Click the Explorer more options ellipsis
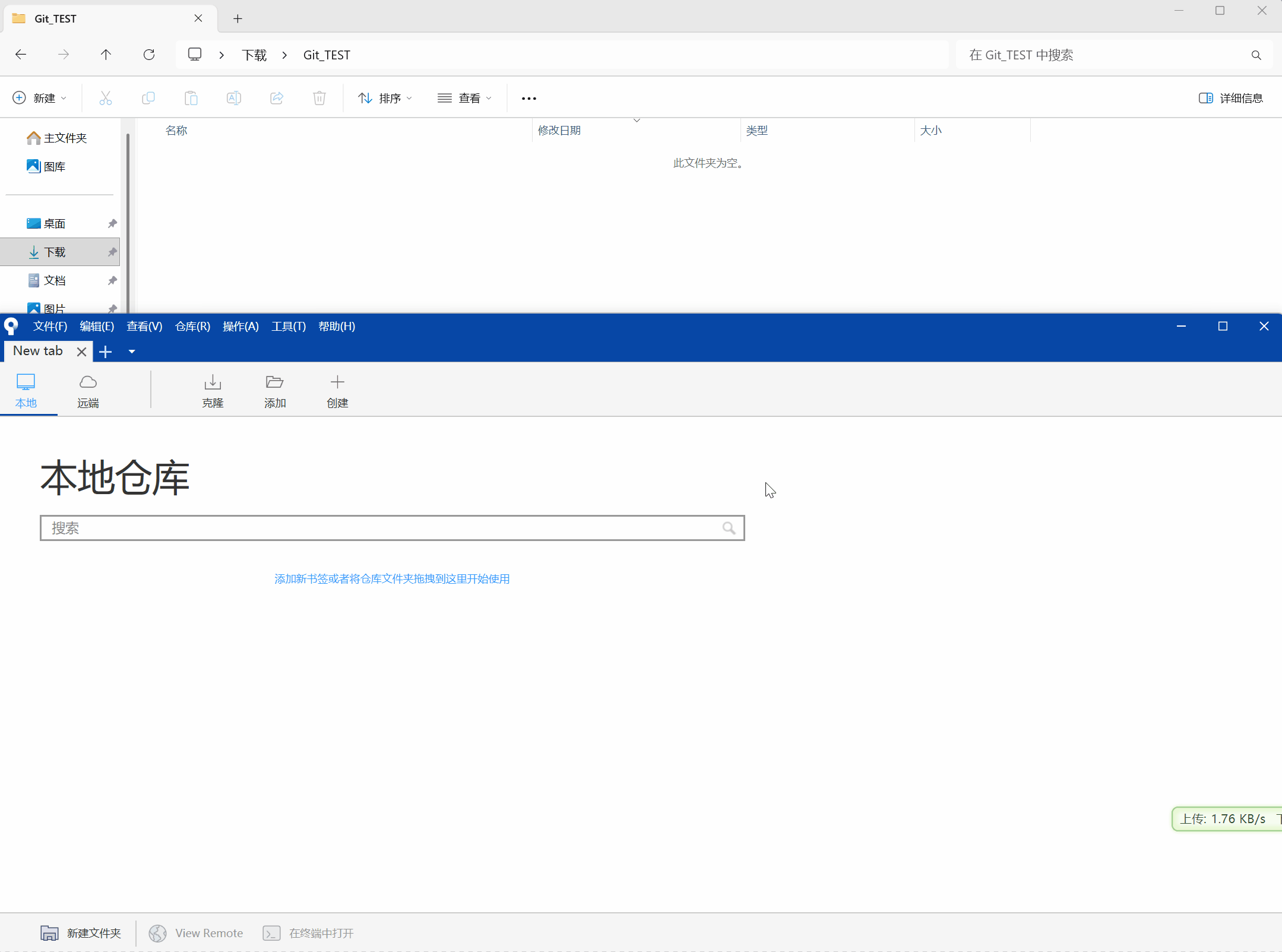The height and width of the screenshot is (952, 1282). click(x=528, y=98)
